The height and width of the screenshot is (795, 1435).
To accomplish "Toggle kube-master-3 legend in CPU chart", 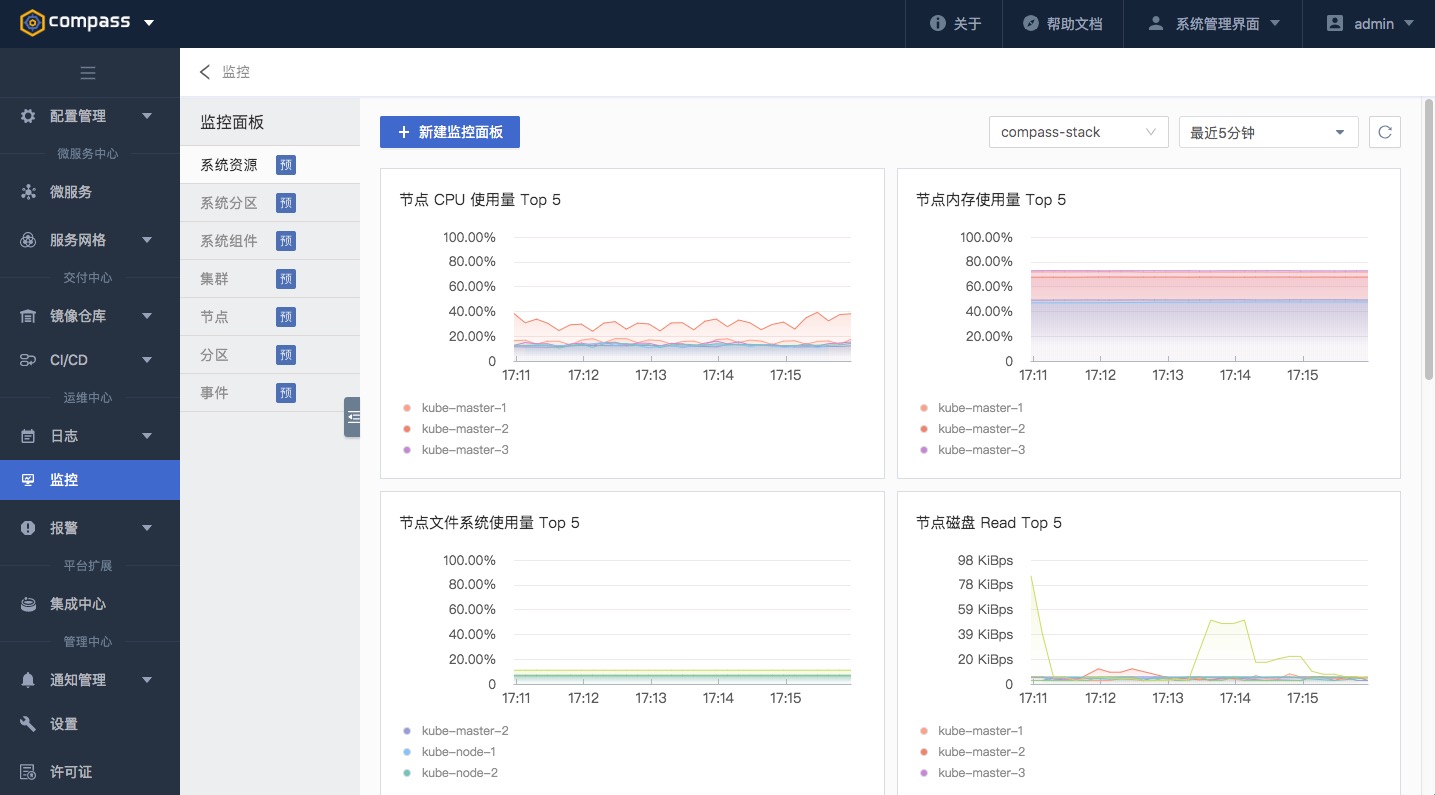I will coord(455,450).
